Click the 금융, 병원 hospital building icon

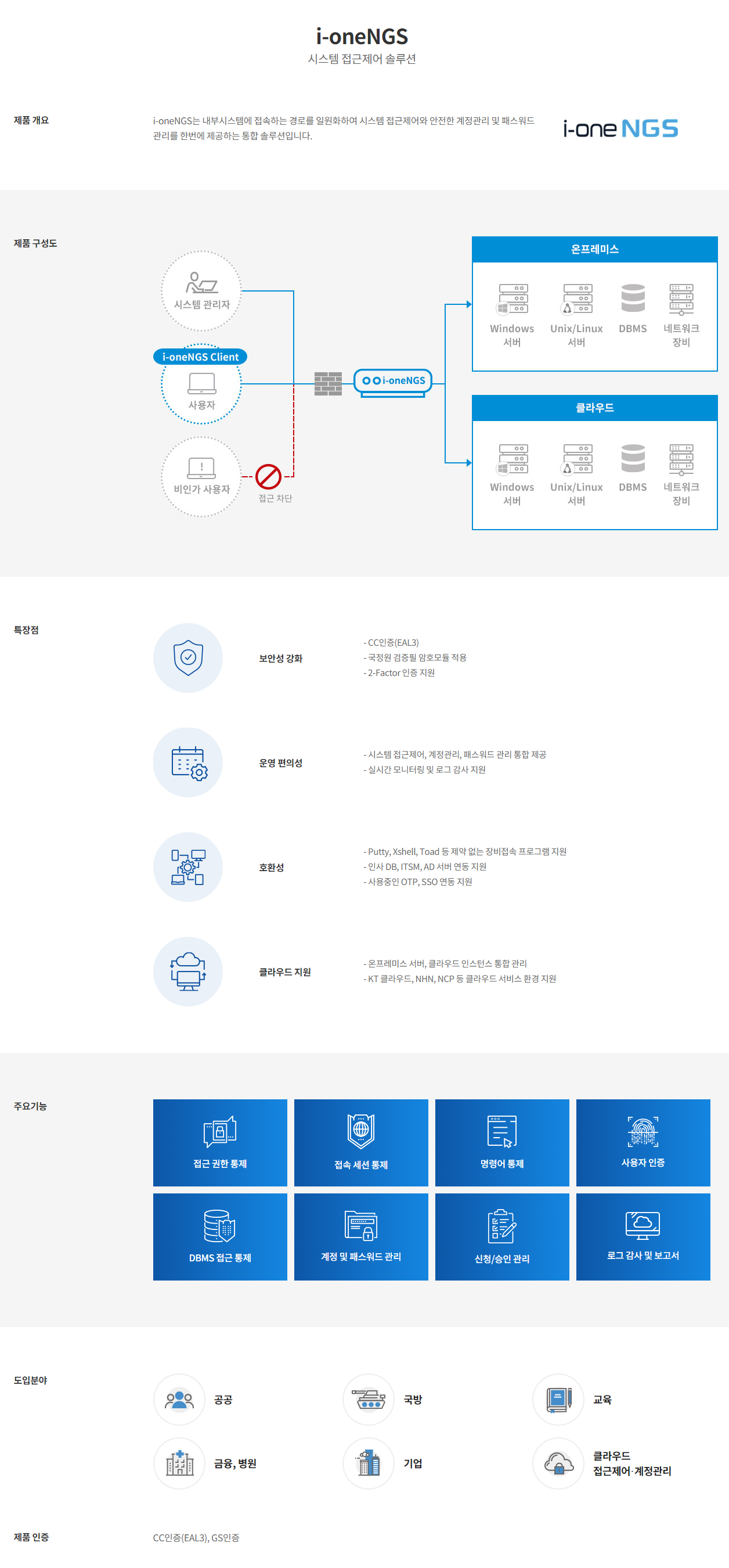tap(179, 1463)
